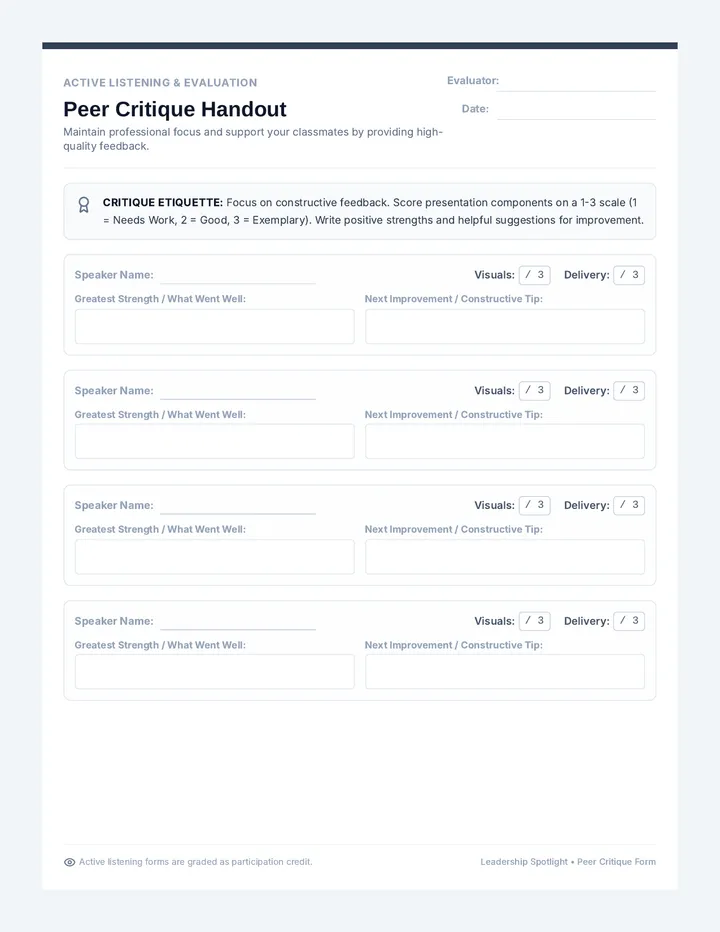Select fourth speaker's Visuals score box
This screenshot has height=932, width=720.
click(x=535, y=621)
